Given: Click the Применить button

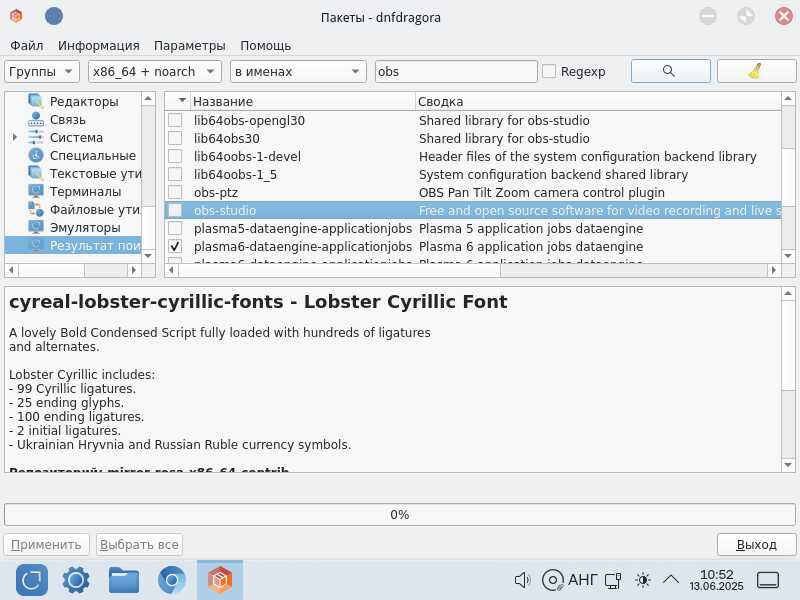Looking at the screenshot, I should [x=46, y=544].
